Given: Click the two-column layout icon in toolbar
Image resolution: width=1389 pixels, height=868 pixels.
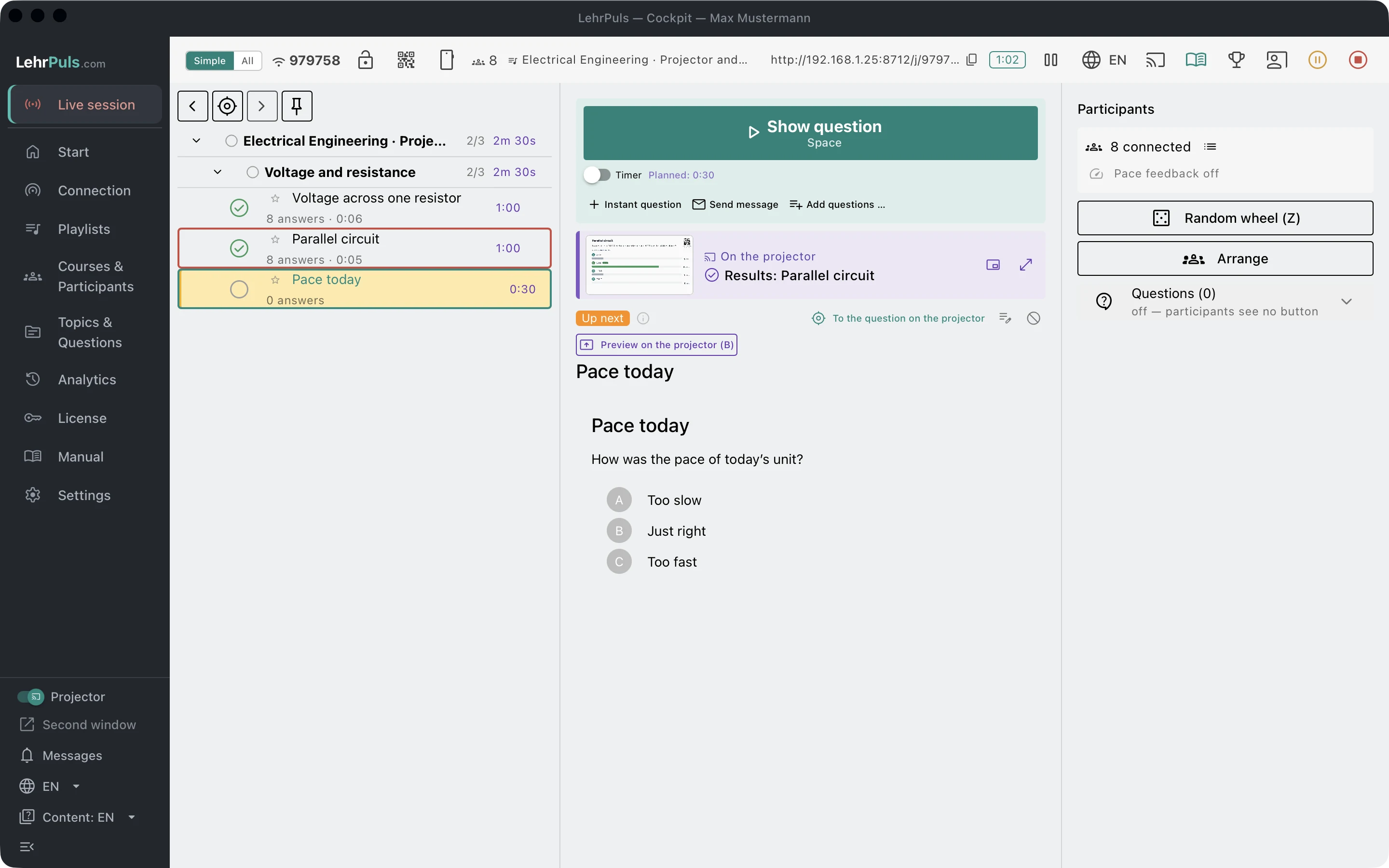Looking at the screenshot, I should point(1050,60).
